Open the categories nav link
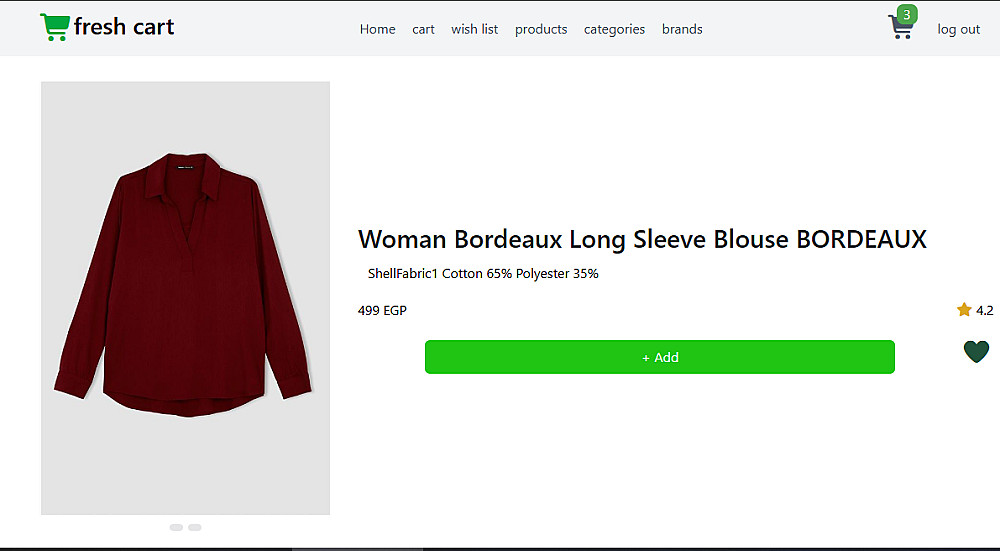 [614, 29]
